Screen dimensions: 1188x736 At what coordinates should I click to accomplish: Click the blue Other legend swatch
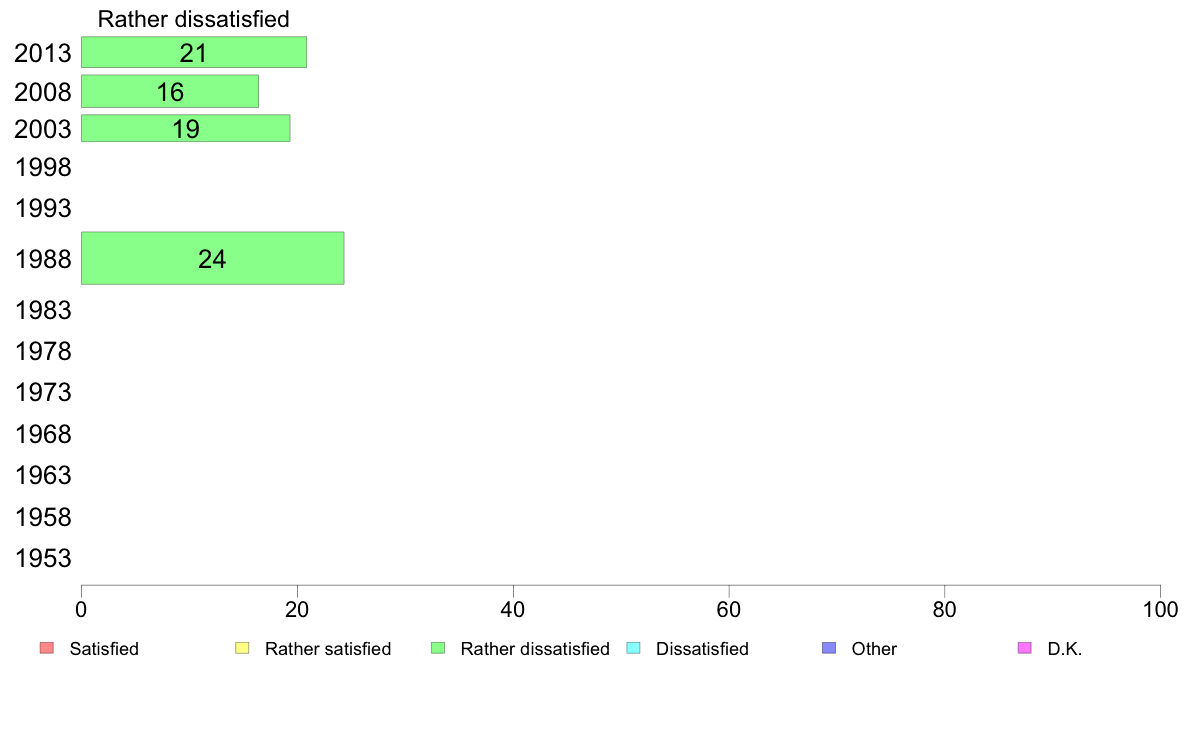[x=829, y=648]
